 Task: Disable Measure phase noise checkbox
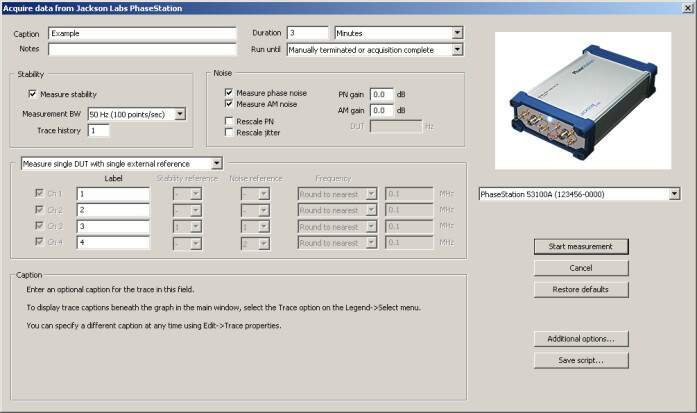[229, 92]
